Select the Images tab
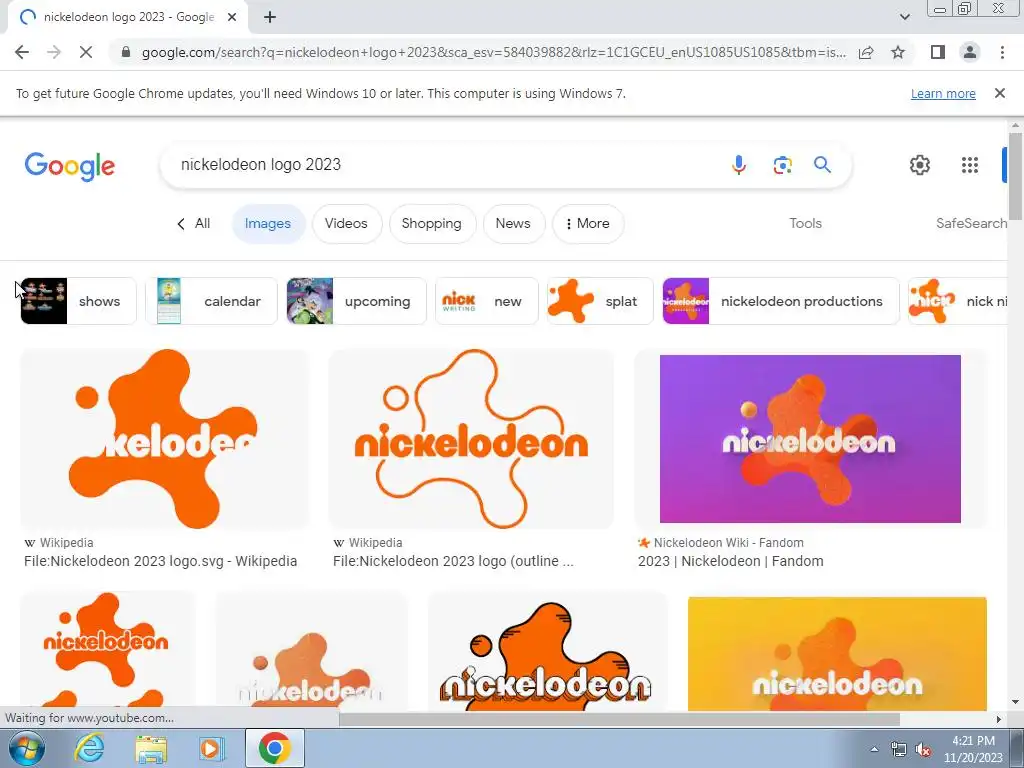The image size is (1024, 768). coord(268,223)
